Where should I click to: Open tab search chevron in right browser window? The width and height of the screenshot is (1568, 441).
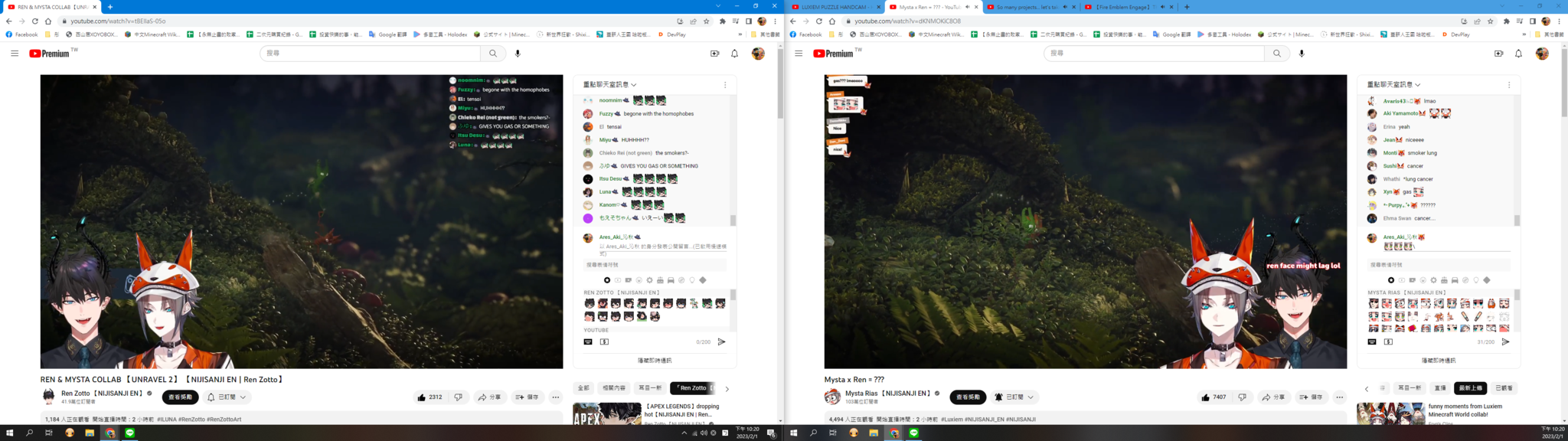pyautogui.click(x=1503, y=6)
